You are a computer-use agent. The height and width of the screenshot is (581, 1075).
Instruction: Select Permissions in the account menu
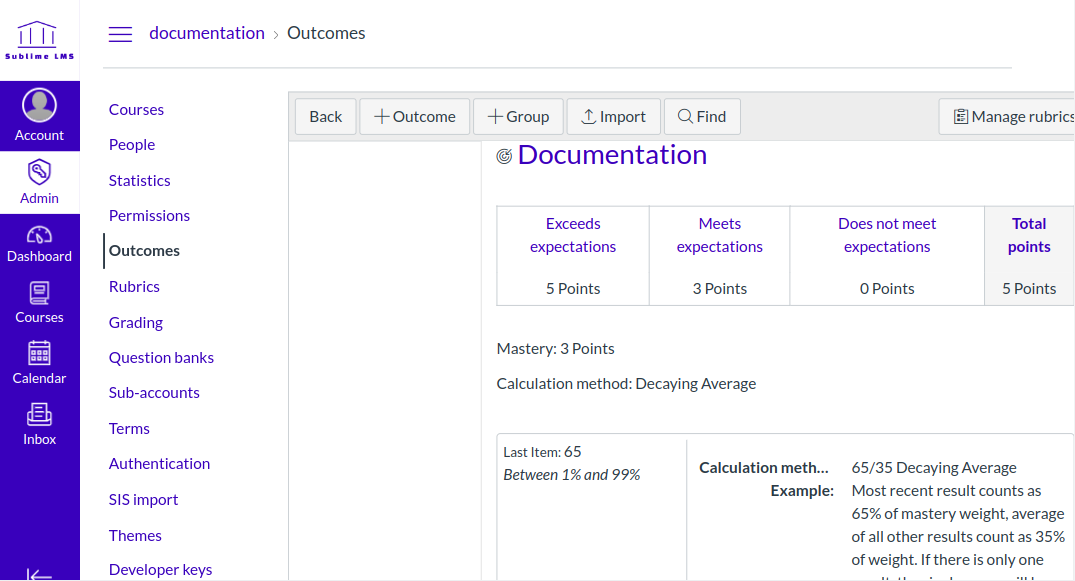[x=149, y=216]
